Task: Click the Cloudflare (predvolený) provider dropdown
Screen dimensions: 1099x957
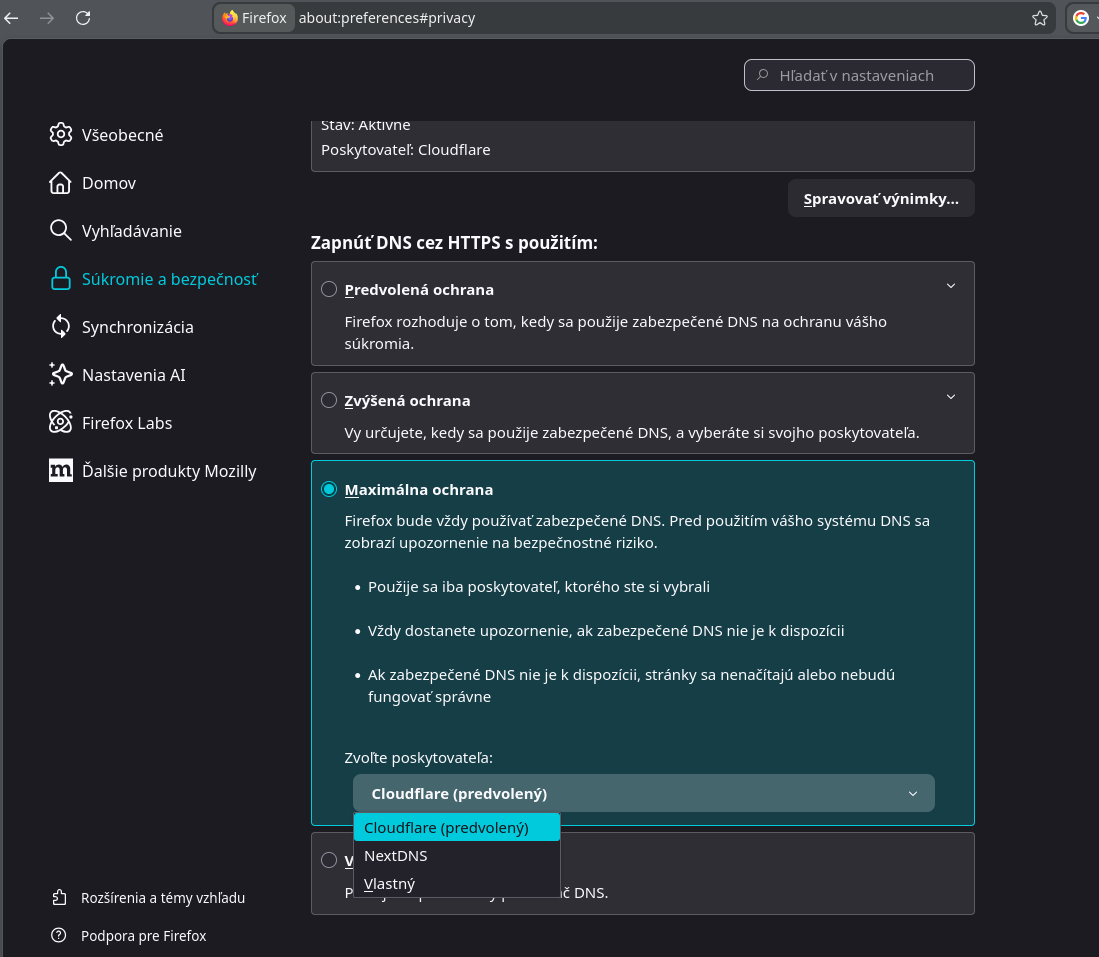Action: (643, 794)
